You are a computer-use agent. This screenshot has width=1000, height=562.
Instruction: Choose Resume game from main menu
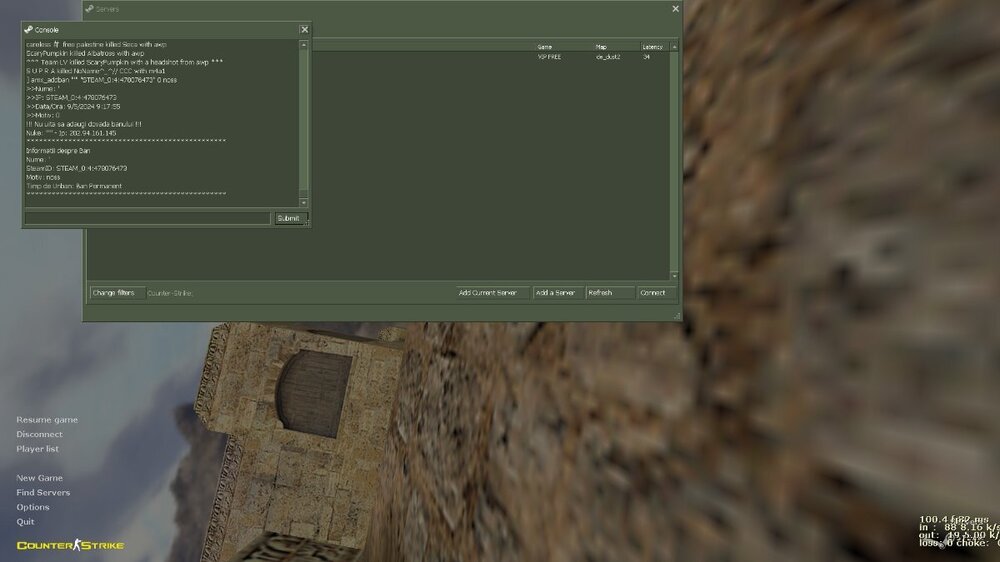click(47, 420)
